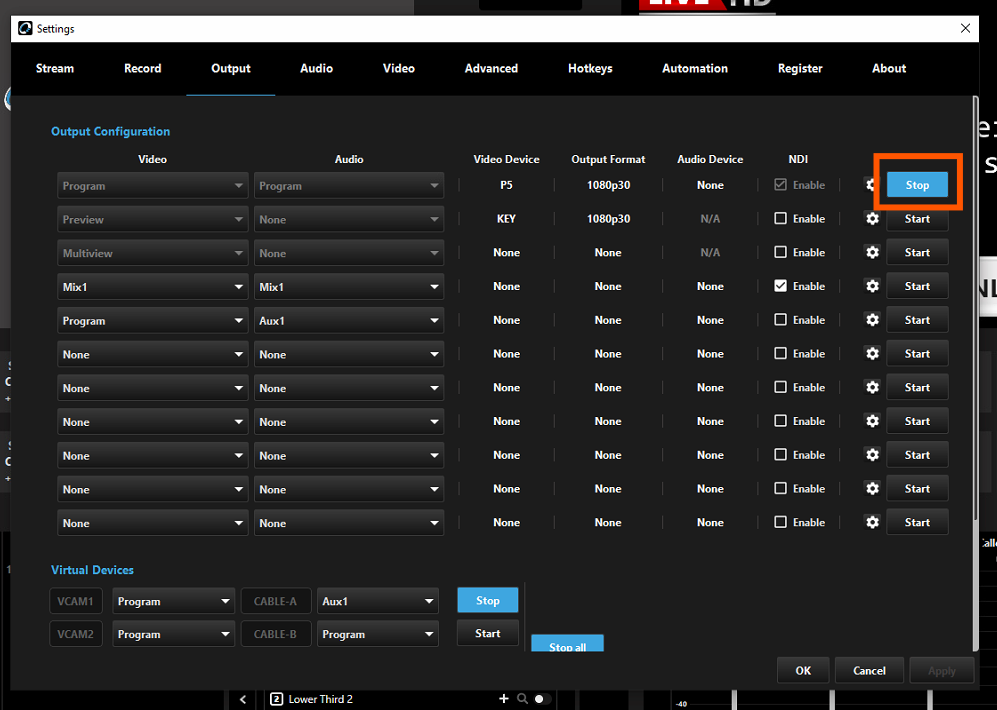The image size is (997, 710).
Task: Open gear settings for the Preview output row
Action: [x=872, y=219]
